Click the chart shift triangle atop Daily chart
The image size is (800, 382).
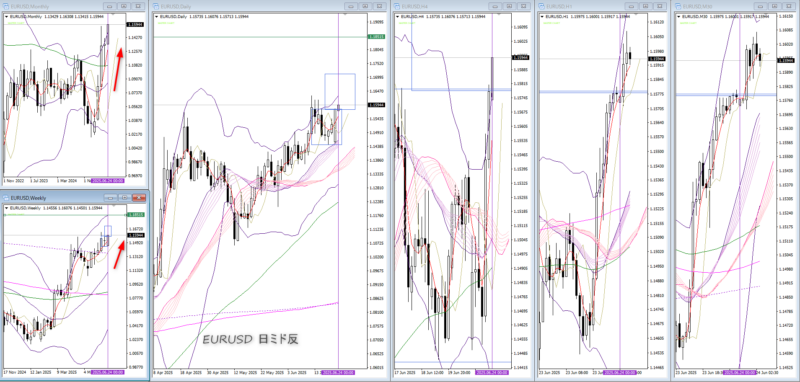coord(344,14)
